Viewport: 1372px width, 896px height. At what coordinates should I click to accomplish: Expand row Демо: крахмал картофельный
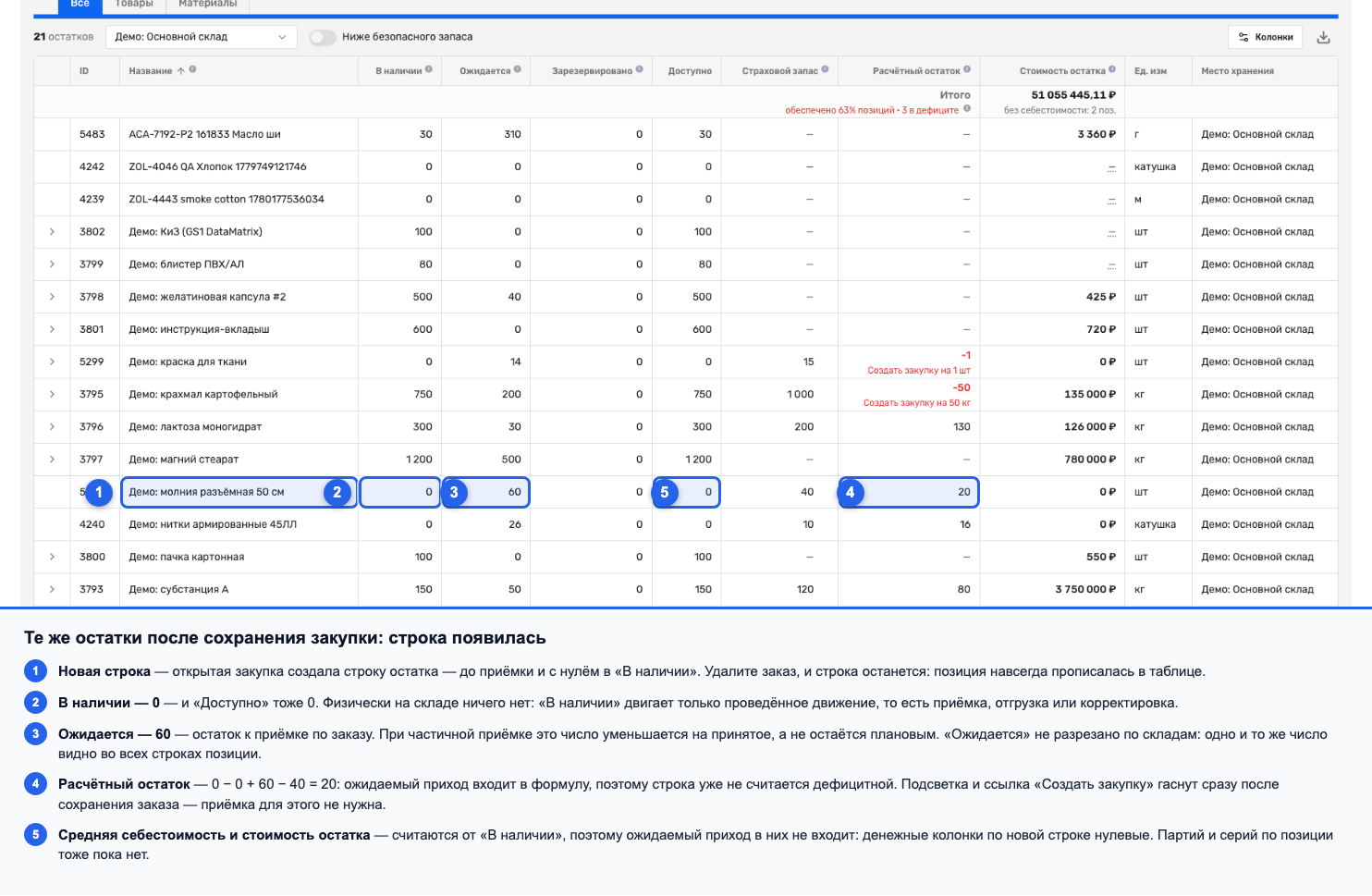tap(52, 395)
